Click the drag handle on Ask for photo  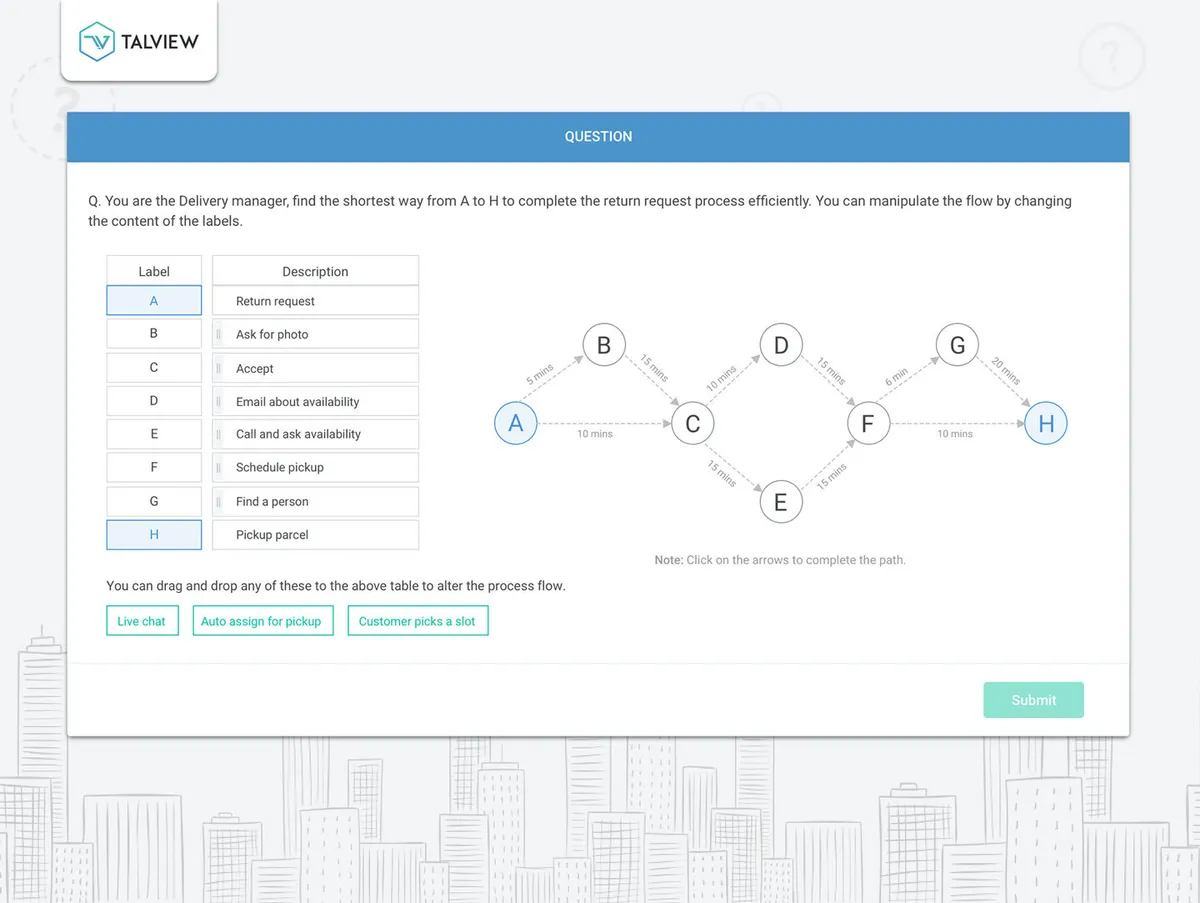coord(218,334)
